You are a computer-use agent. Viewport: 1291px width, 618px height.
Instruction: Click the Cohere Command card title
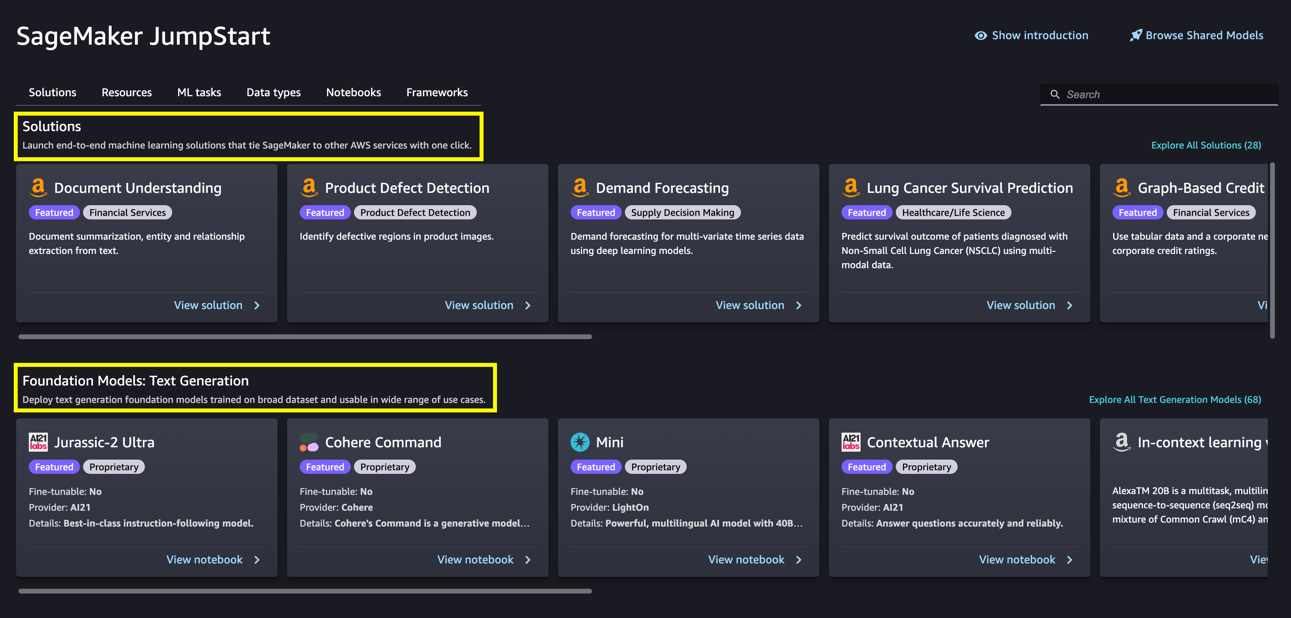coord(383,442)
